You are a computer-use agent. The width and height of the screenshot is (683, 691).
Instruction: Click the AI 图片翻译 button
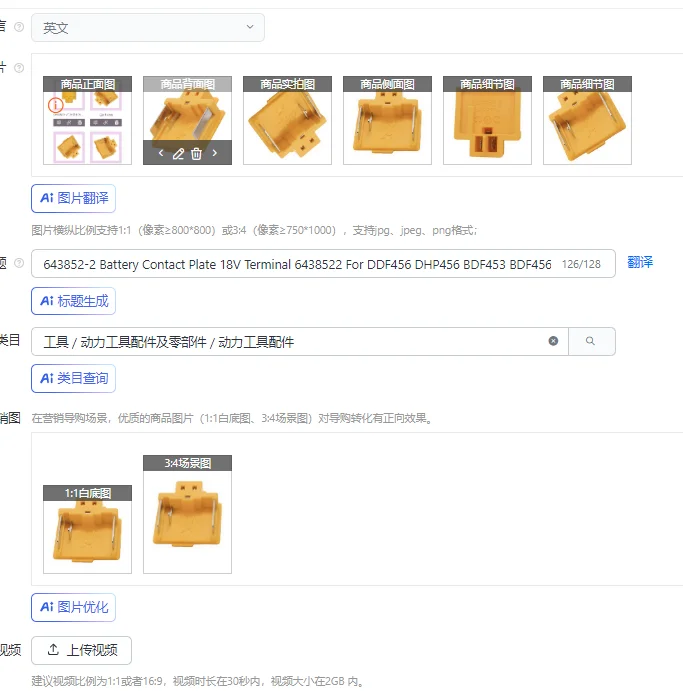pos(74,198)
